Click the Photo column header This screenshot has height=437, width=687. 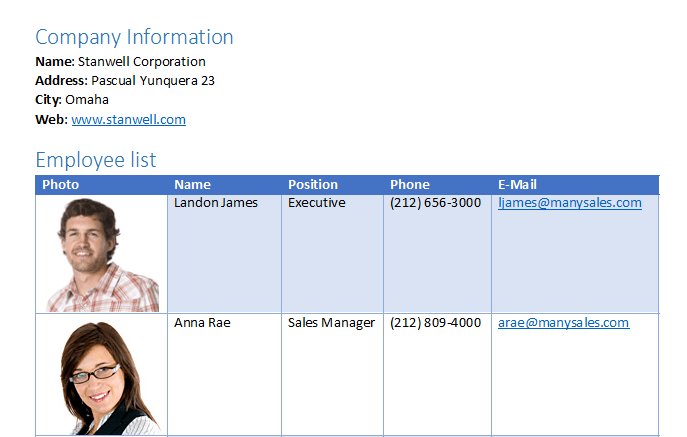pyautogui.click(x=61, y=185)
